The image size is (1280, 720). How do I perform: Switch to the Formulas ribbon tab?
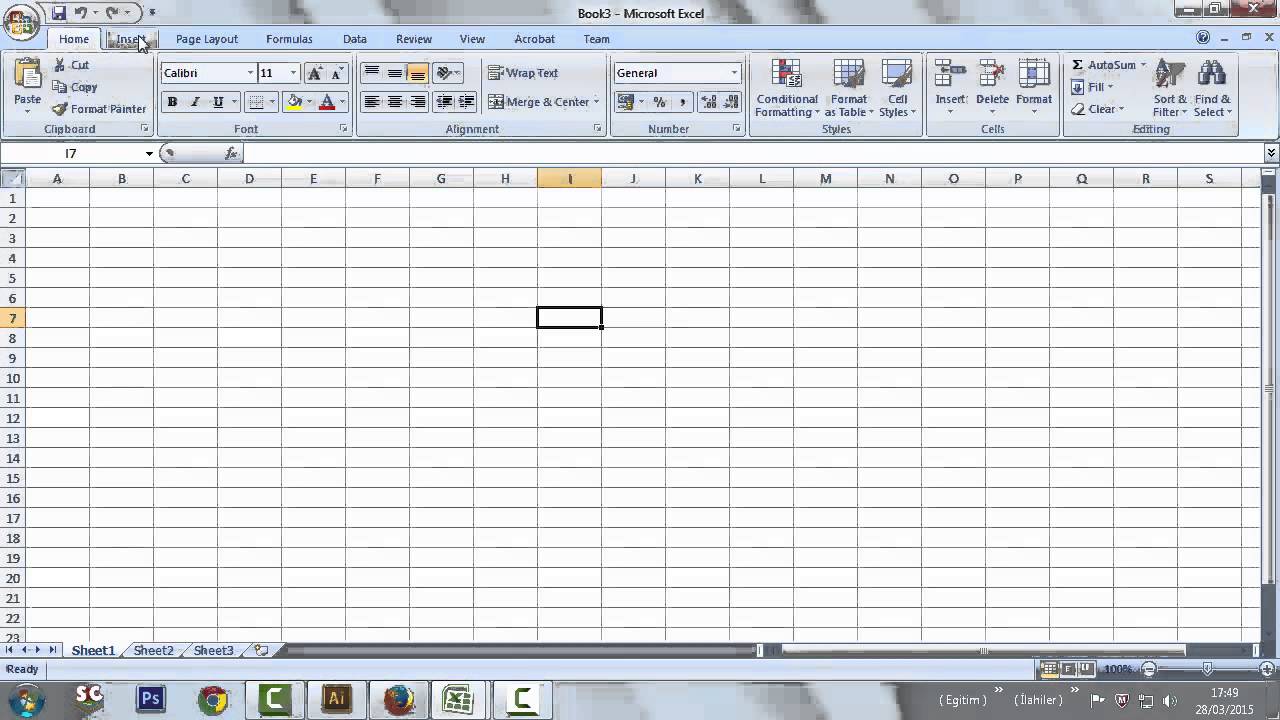click(289, 39)
